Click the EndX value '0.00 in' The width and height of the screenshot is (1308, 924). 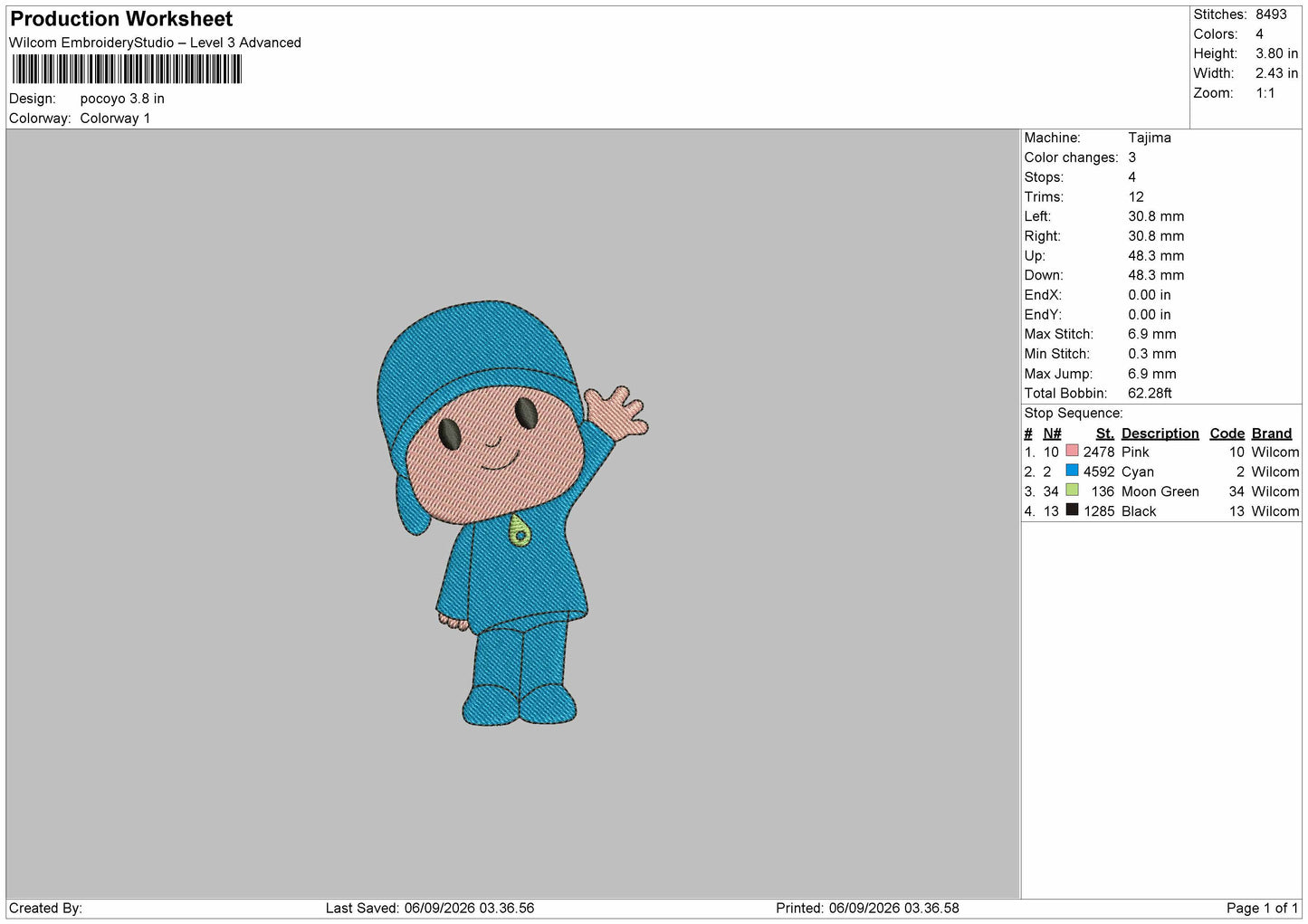pos(1149,295)
